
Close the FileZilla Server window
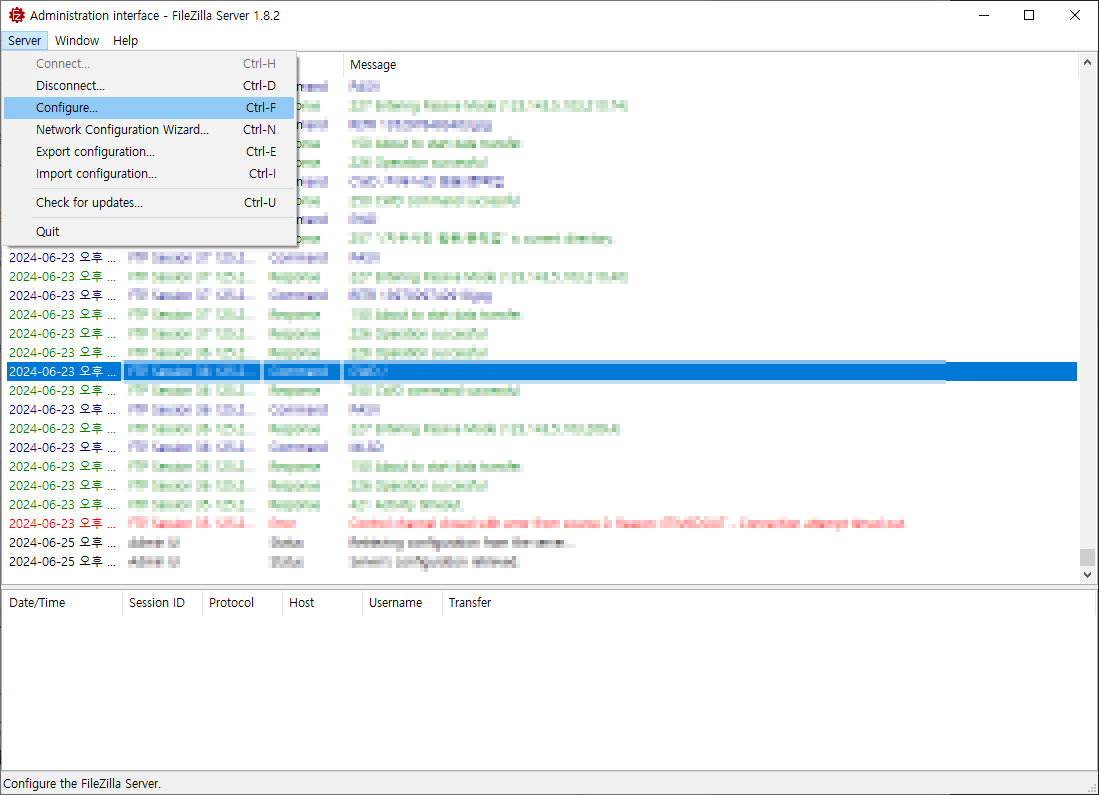point(1074,15)
